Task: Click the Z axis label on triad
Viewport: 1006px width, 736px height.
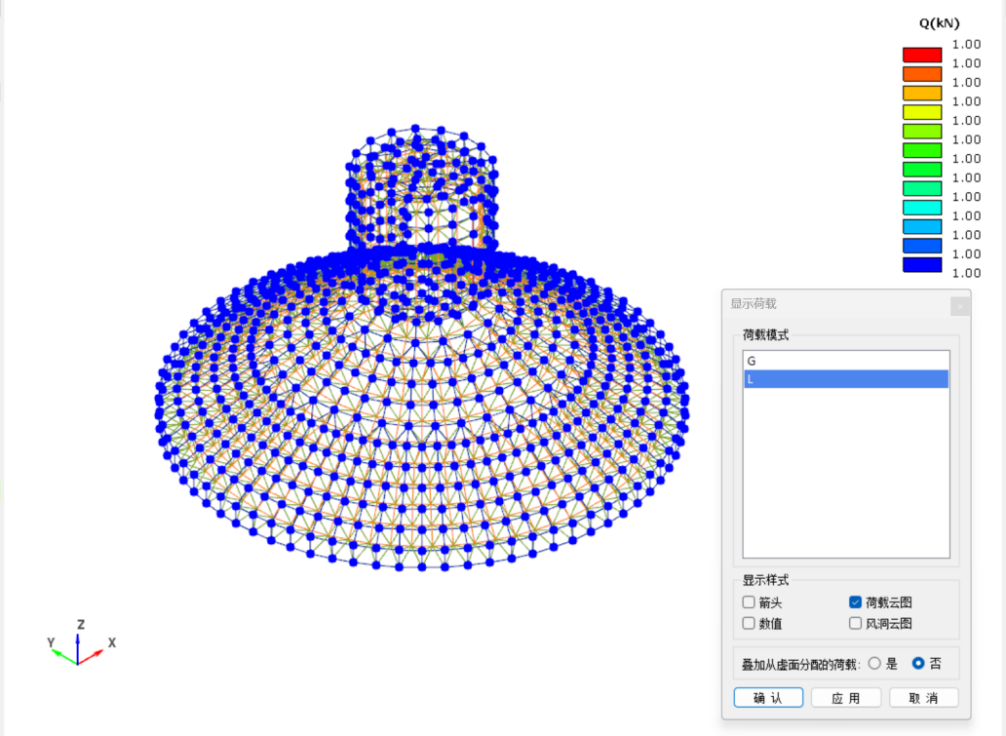Action: pyautogui.click(x=81, y=624)
